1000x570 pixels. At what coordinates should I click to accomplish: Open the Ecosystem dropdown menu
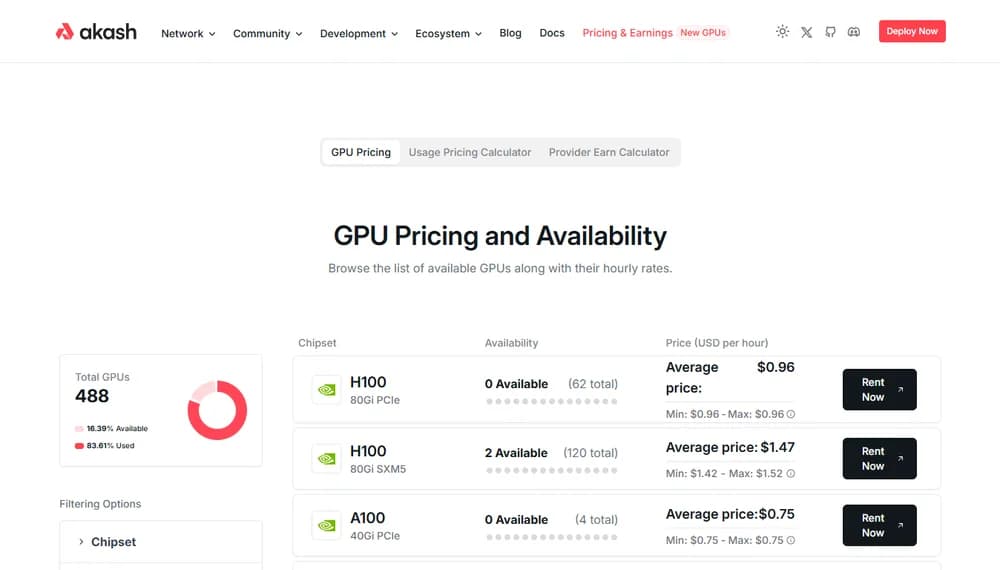[448, 33]
